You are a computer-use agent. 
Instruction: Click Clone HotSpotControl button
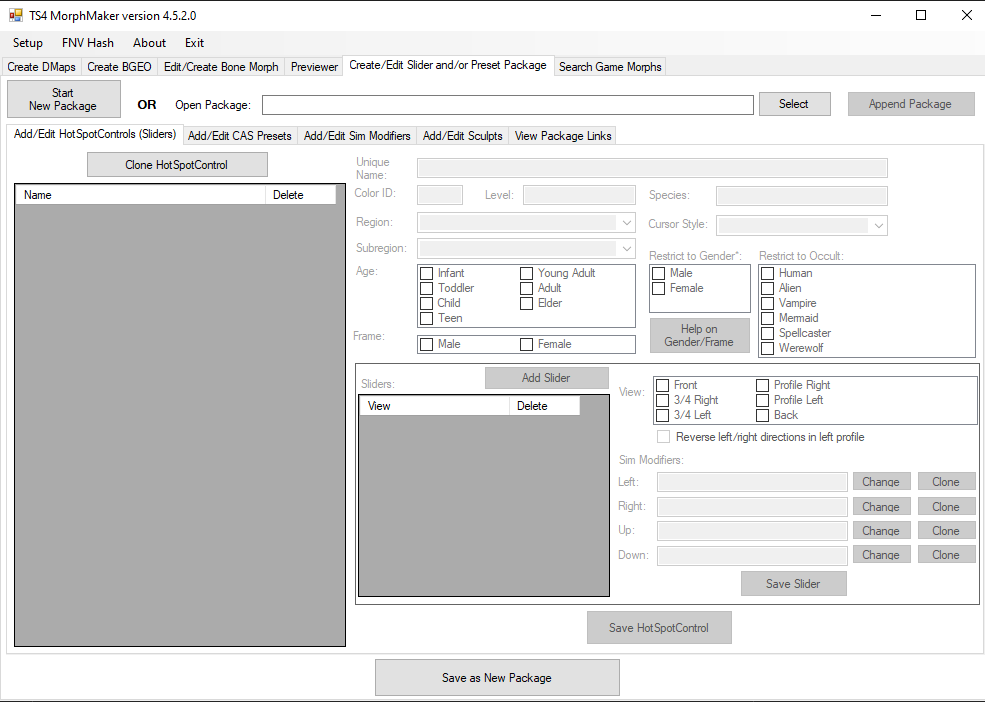pyautogui.click(x=177, y=165)
